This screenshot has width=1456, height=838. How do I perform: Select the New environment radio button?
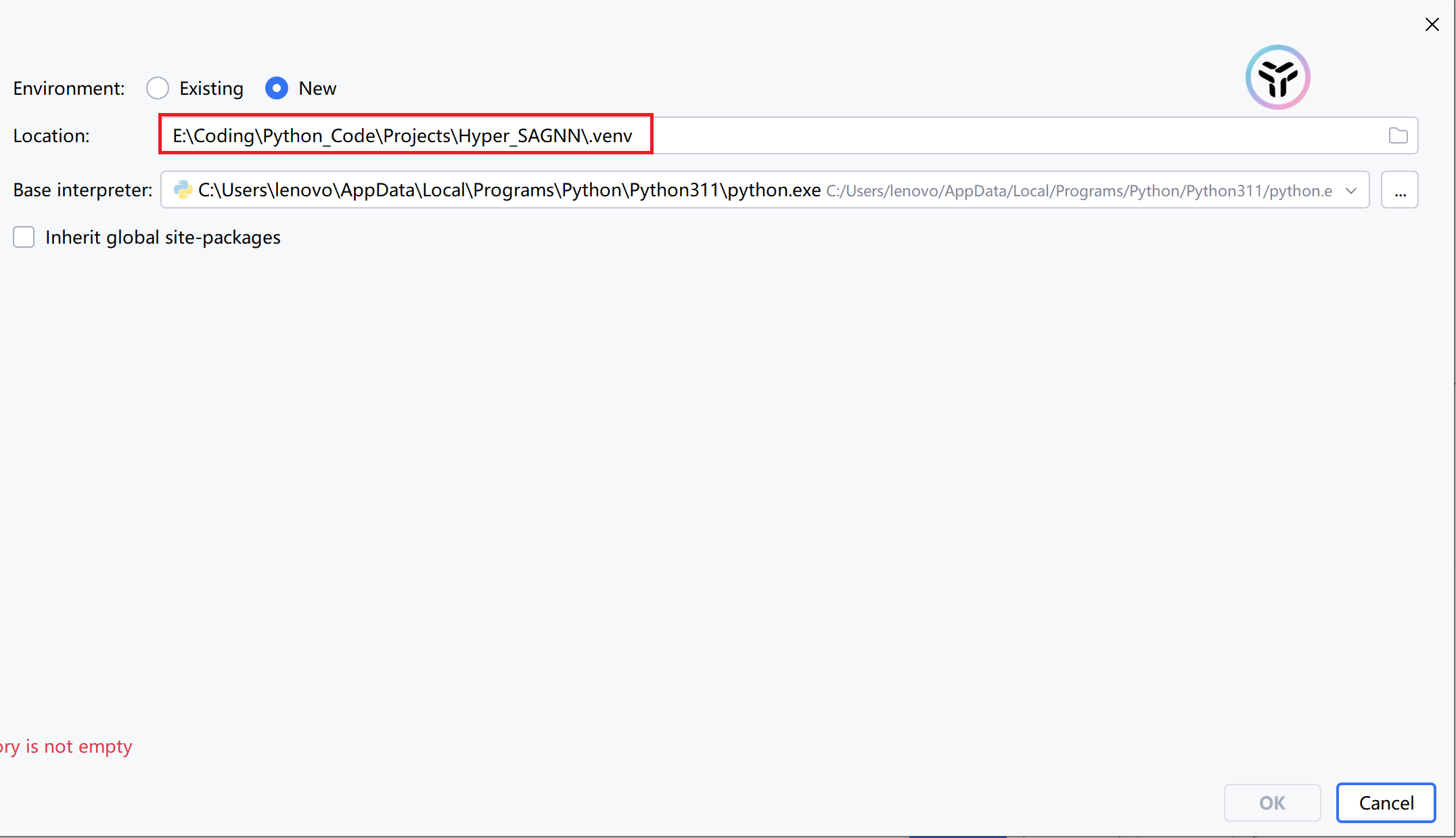(277, 88)
